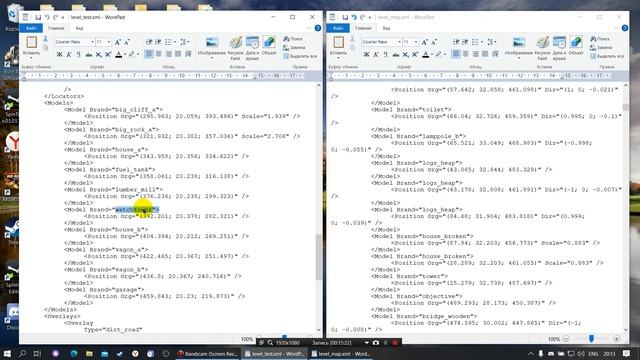Click Save icon in level_test.xml title bar

pyautogui.click(x=38, y=17)
